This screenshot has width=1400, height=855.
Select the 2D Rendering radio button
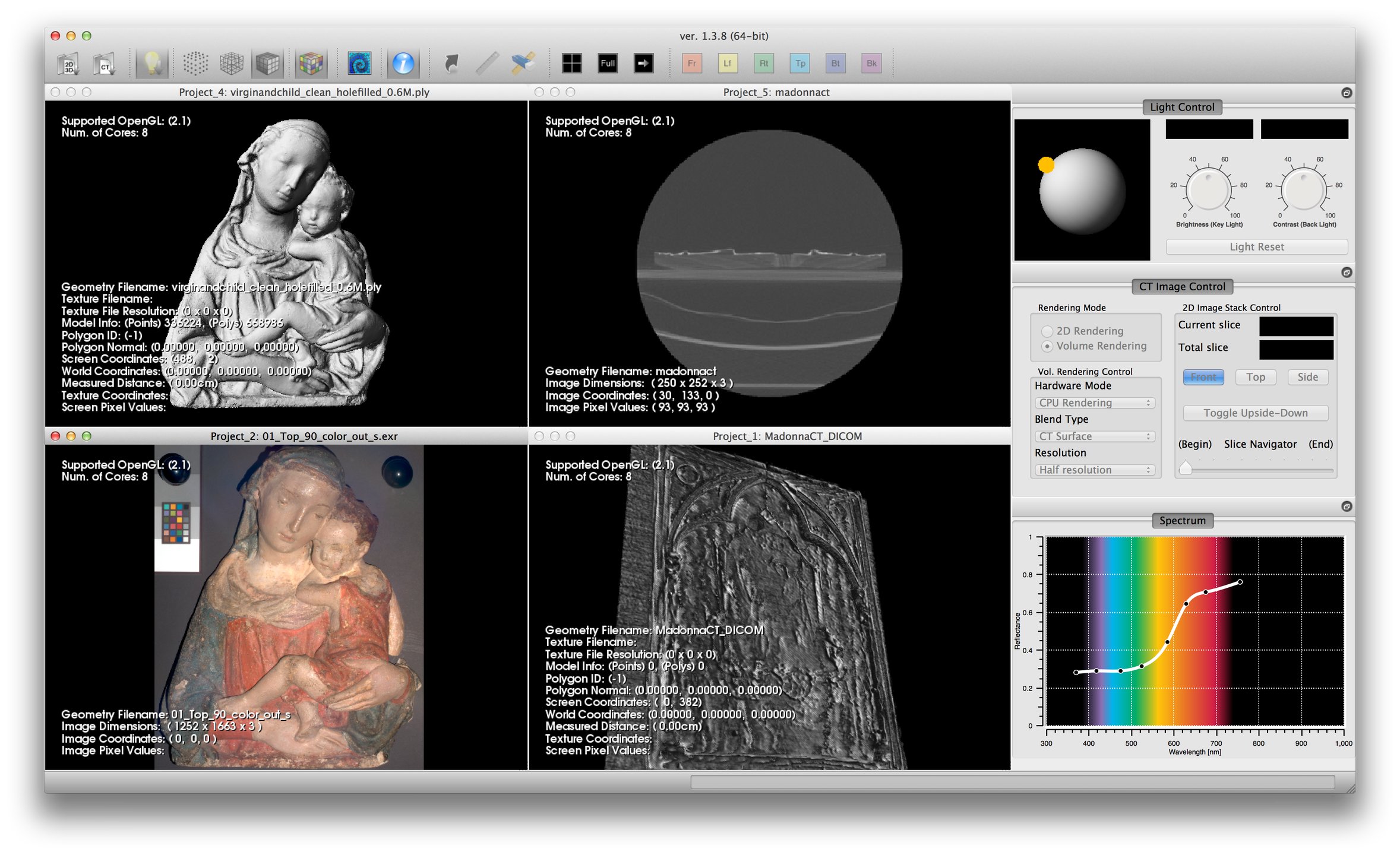click(1047, 331)
